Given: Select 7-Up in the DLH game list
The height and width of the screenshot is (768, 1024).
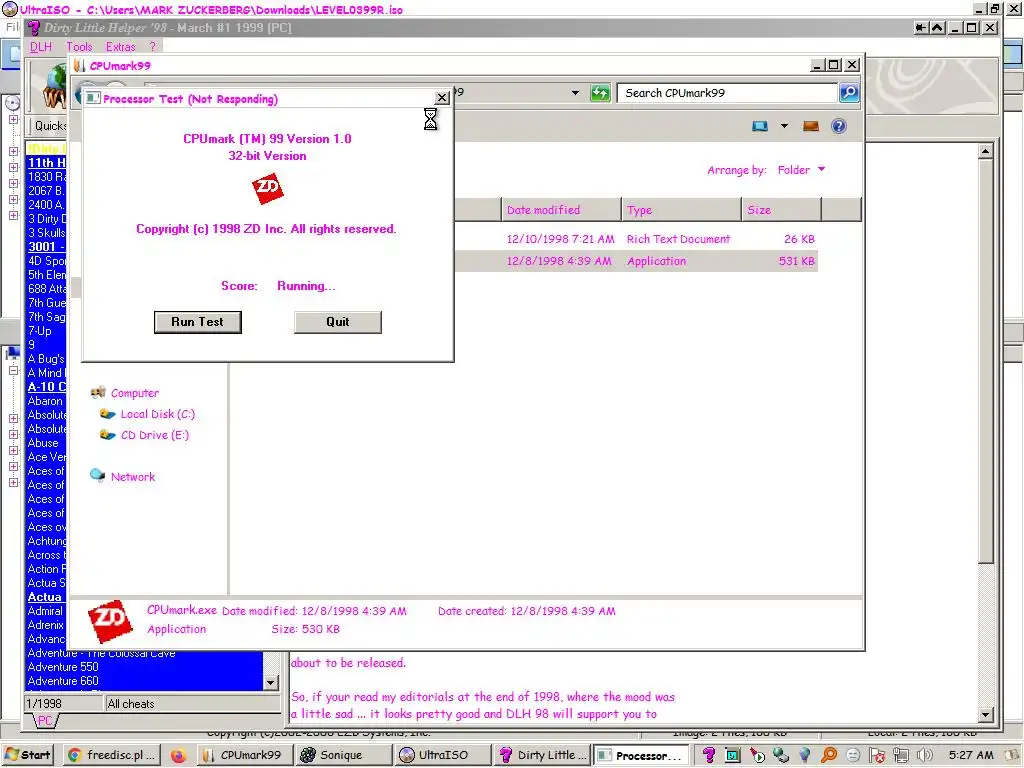Looking at the screenshot, I should coord(39,331).
